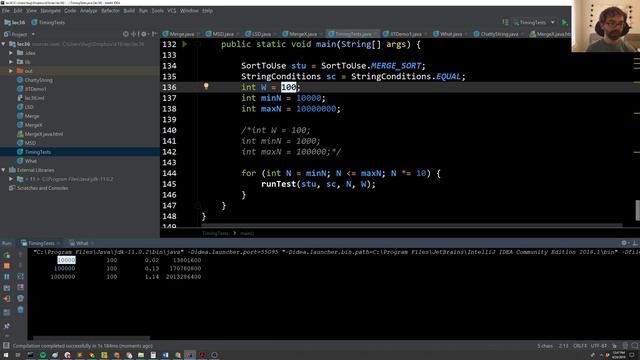Collapse the lec36 project root node
Viewport: 640px width, 360px height.
point(4,44)
